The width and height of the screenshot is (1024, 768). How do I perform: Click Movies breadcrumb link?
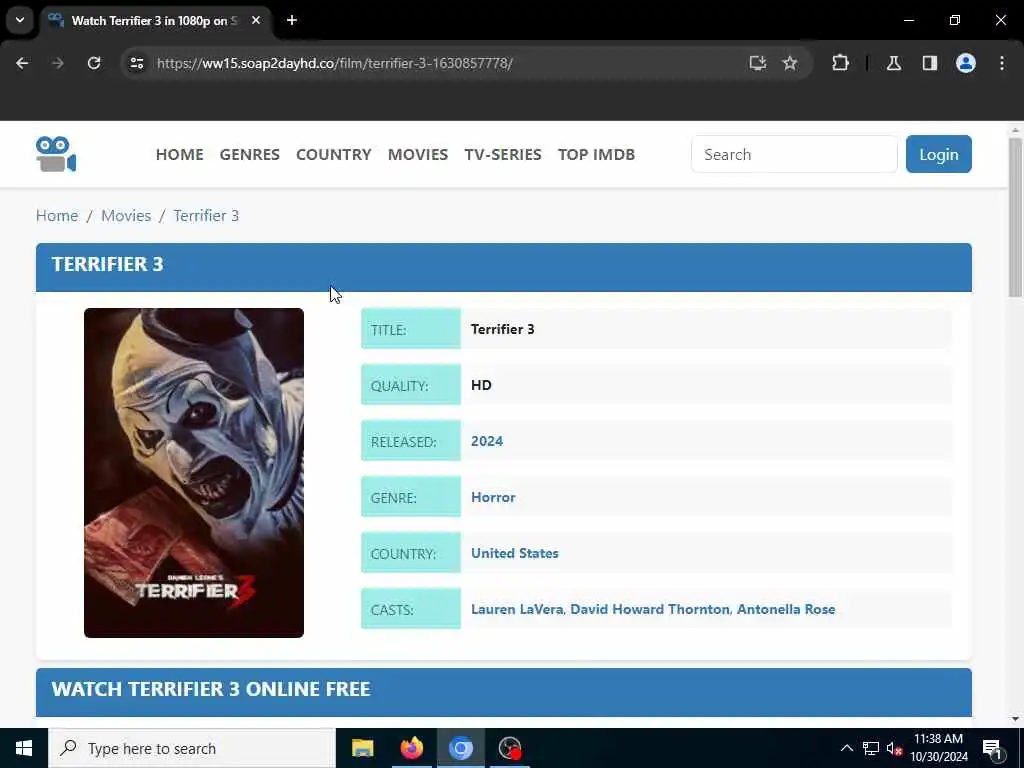click(126, 216)
